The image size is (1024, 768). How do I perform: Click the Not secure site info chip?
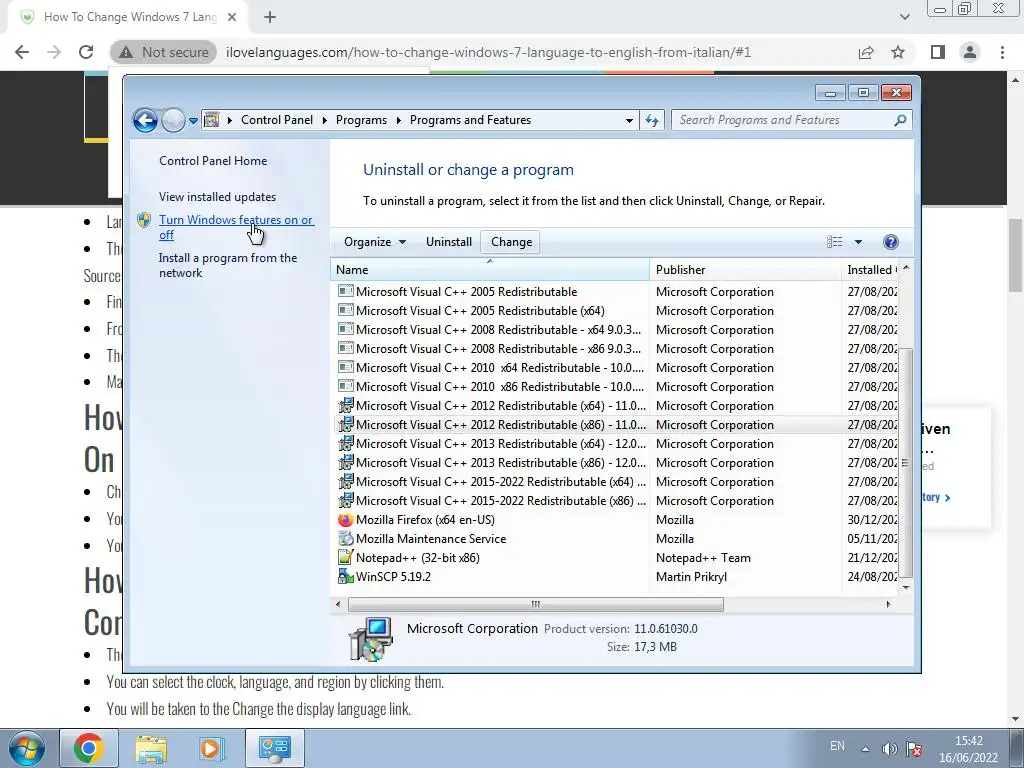click(163, 52)
